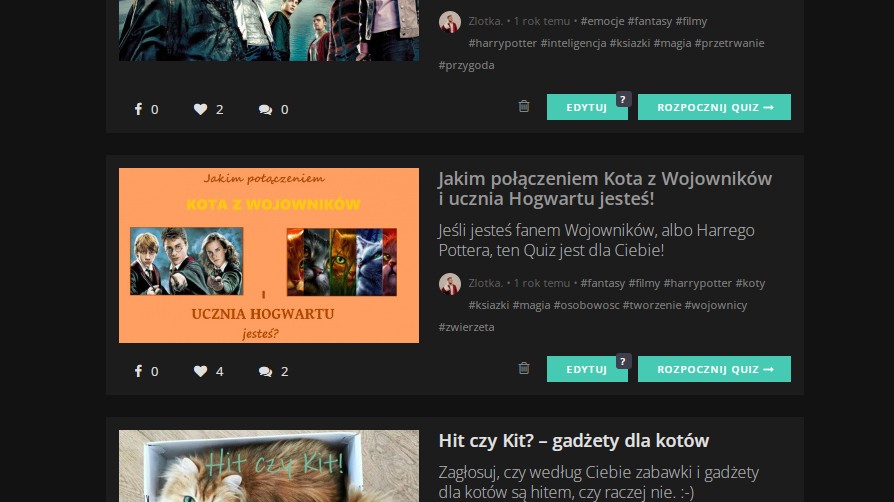This screenshot has height=502, width=894.
Task: Like the Kota z Wojowników quiz with the heart
Action: point(200,371)
